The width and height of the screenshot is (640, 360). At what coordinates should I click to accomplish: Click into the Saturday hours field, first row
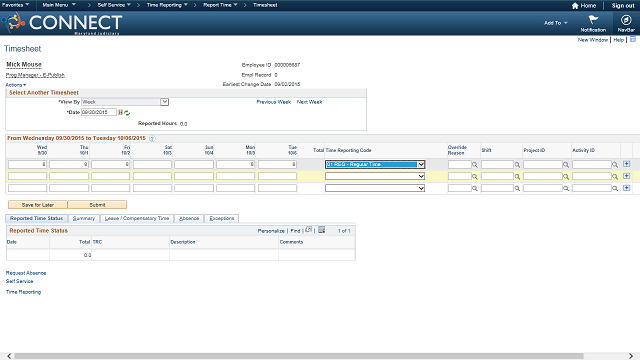pos(152,164)
